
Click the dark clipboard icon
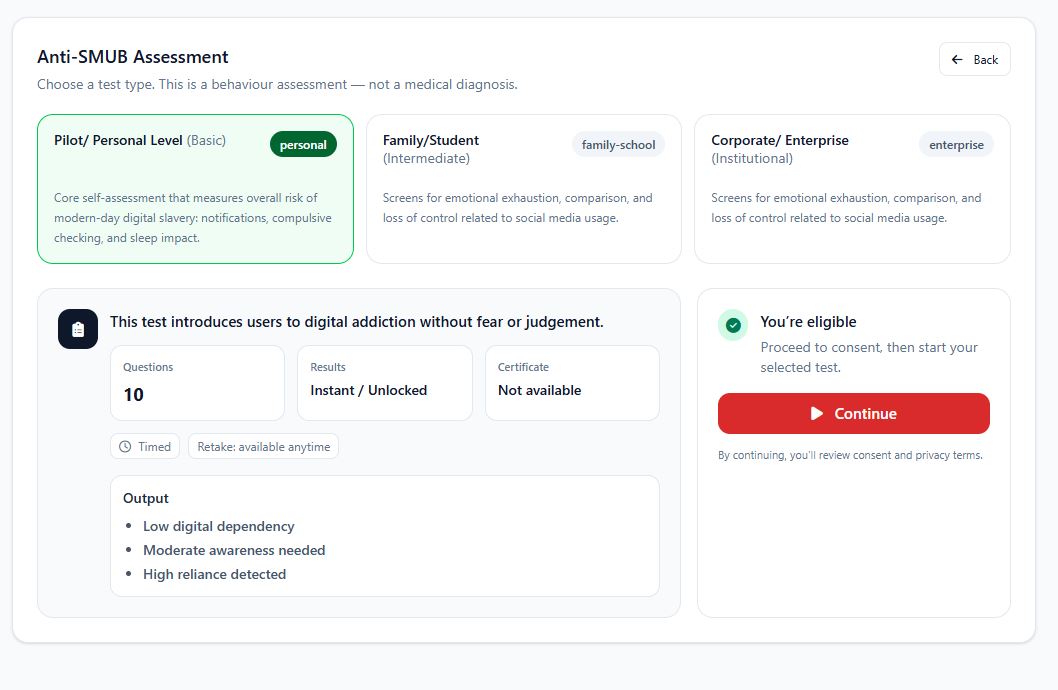[78, 329]
